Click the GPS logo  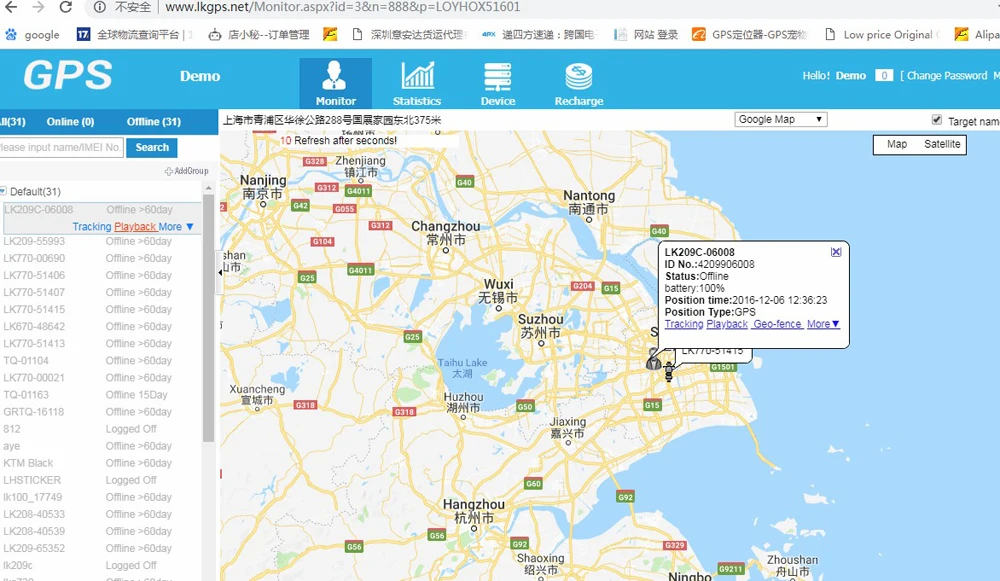pos(68,75)
